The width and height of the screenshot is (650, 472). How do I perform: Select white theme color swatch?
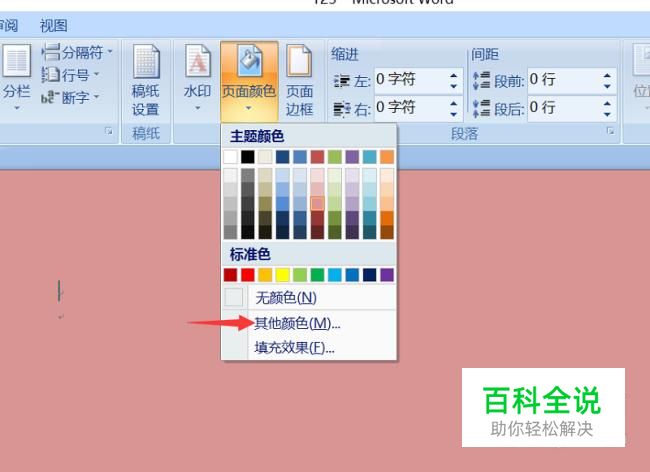[x=230, y=157]
